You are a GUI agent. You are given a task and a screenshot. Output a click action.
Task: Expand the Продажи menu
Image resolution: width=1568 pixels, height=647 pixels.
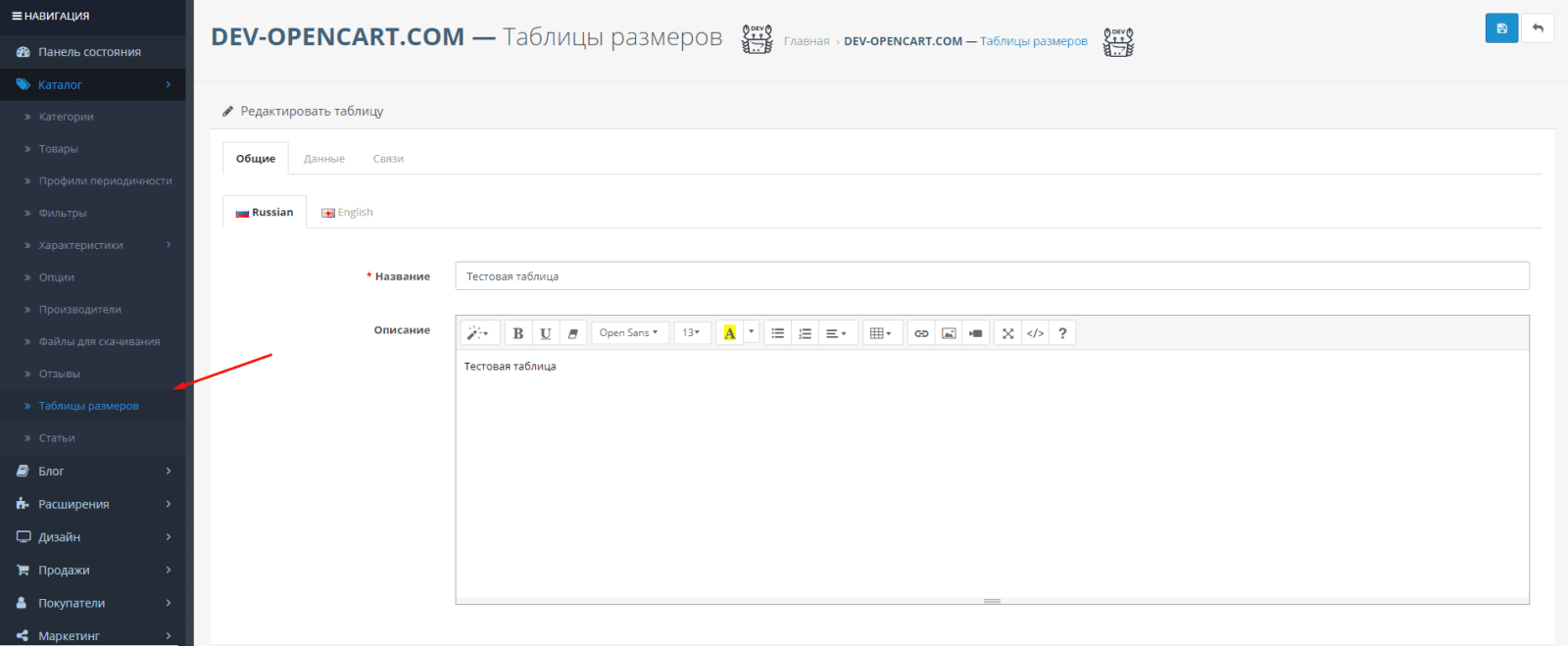coord(93,570)
